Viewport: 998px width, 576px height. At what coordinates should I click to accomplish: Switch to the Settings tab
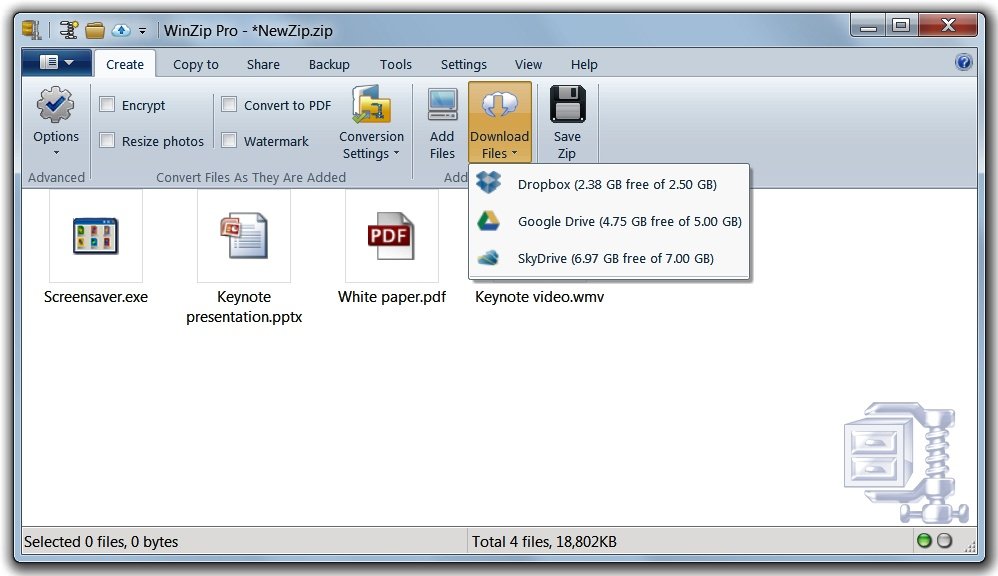point(463,64)
